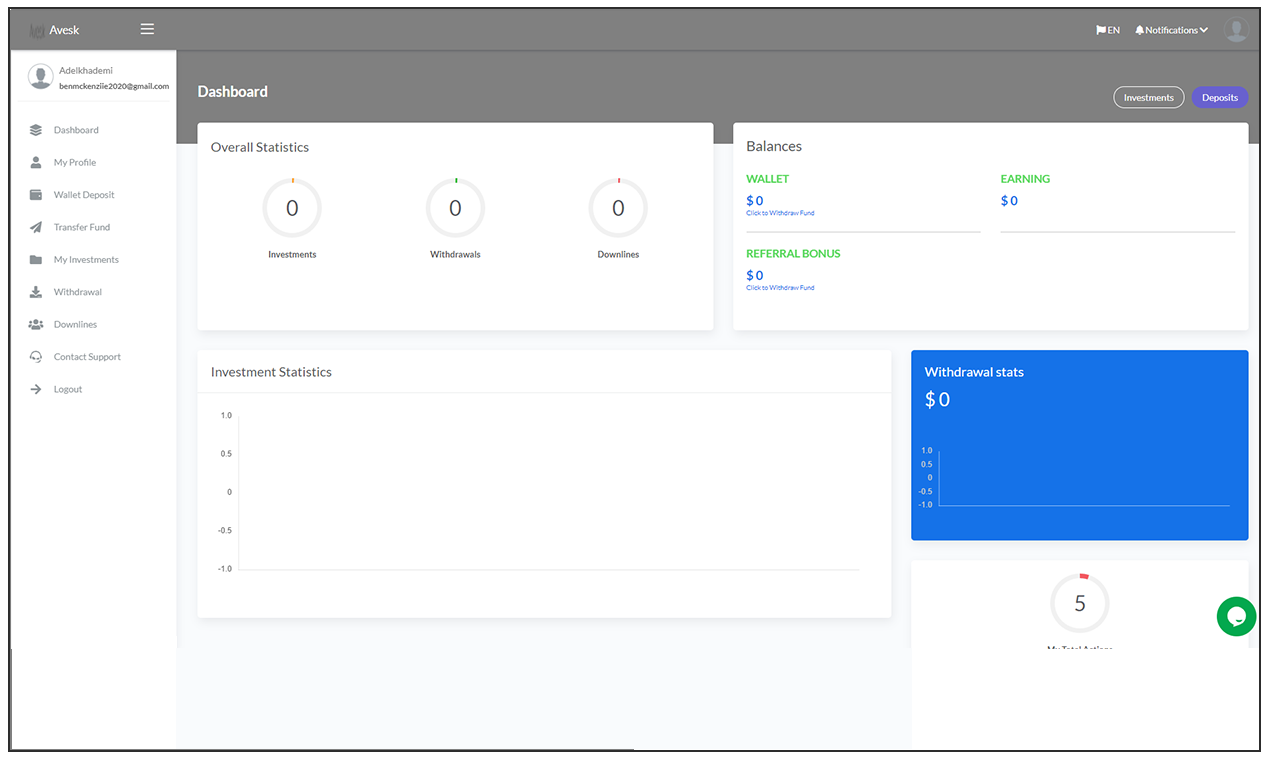1270x760 pixels.
Task: Click the REFERRAL BONUS green label
Action: click(x=793, y=254)
